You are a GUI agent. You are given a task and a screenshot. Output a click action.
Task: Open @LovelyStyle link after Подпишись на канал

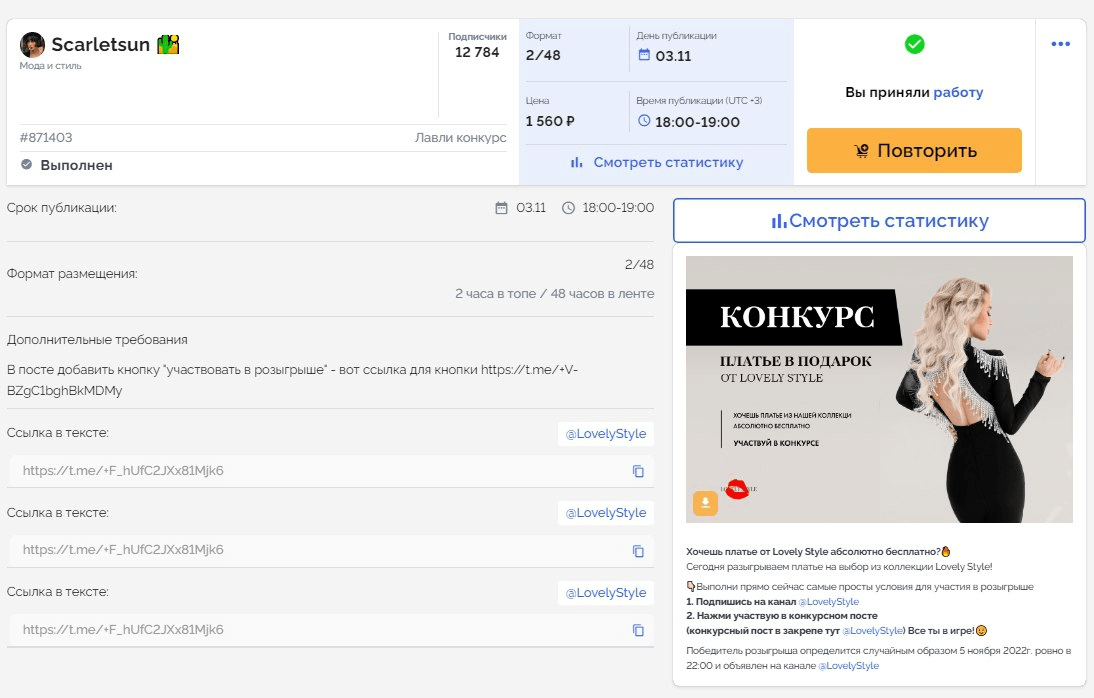[829, 602]
